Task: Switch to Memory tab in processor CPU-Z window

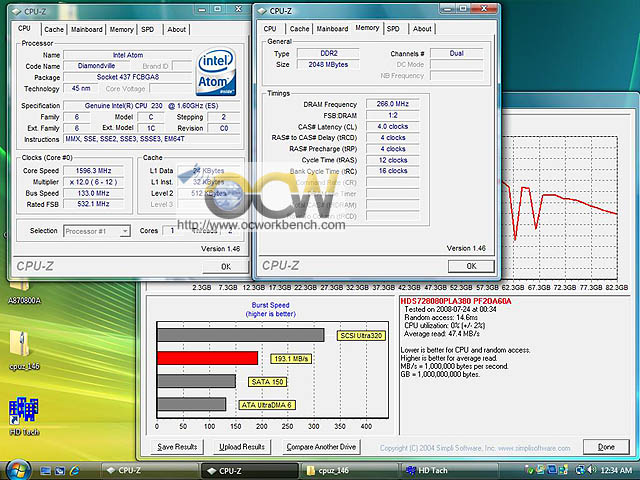Action: [x=121, y=29]
